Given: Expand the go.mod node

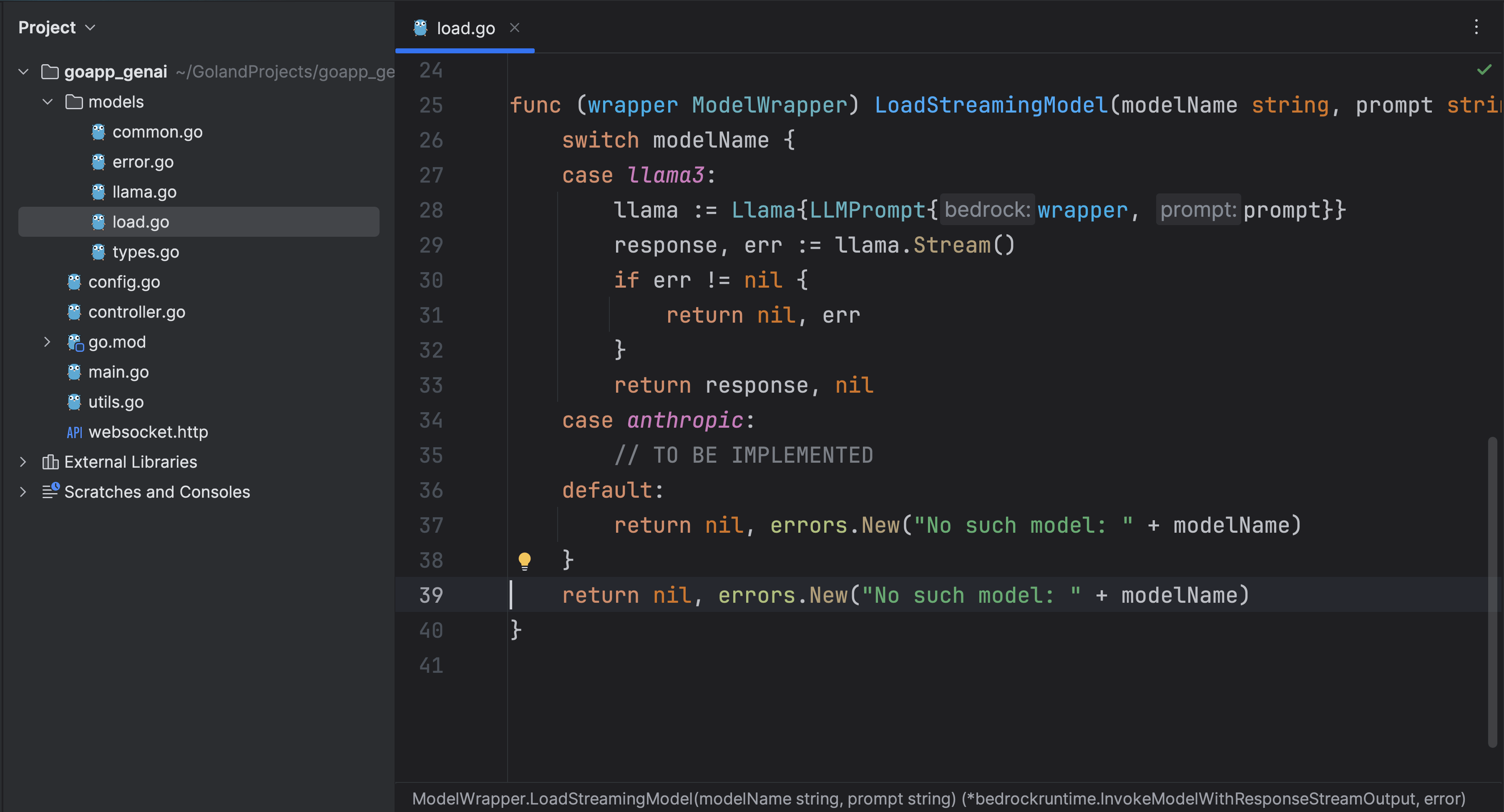Looking at the screenshot, I should (48, 342).
